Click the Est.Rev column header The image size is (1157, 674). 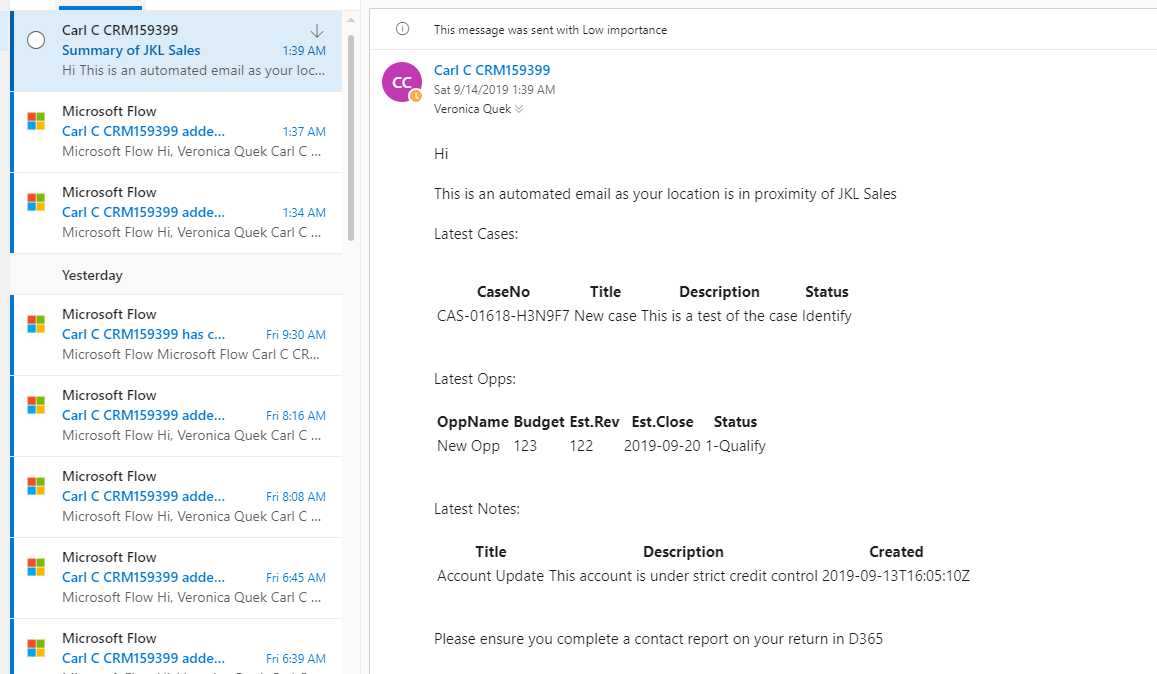click(x=595, y=422)
